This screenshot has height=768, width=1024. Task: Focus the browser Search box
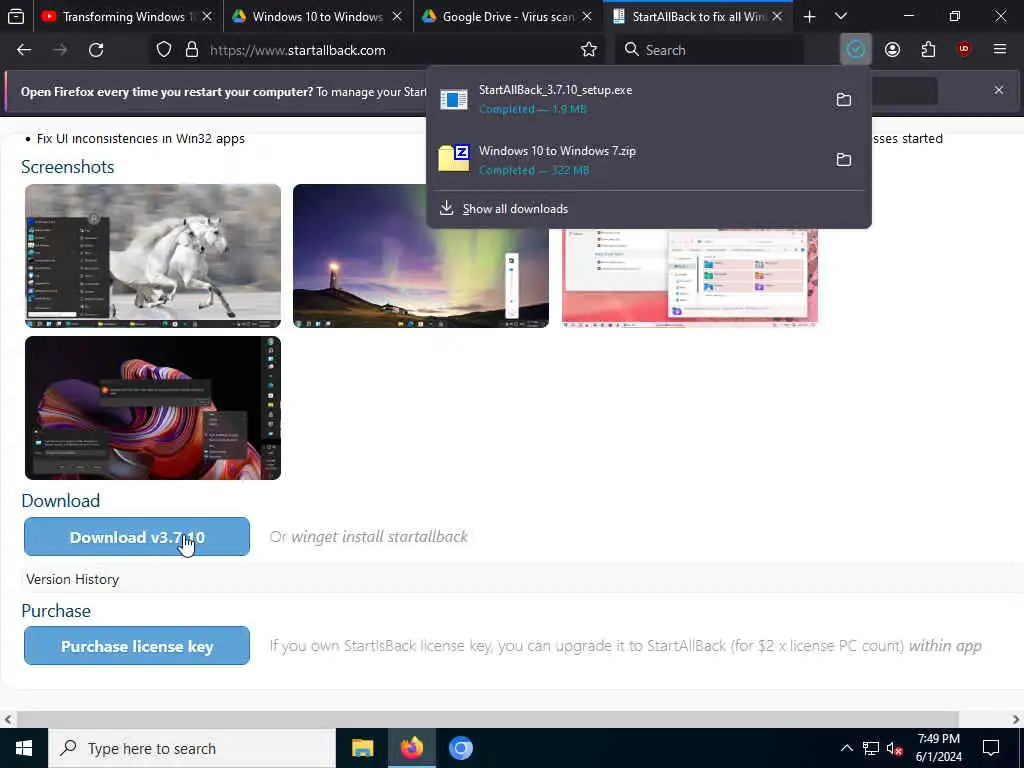[709, 50]
